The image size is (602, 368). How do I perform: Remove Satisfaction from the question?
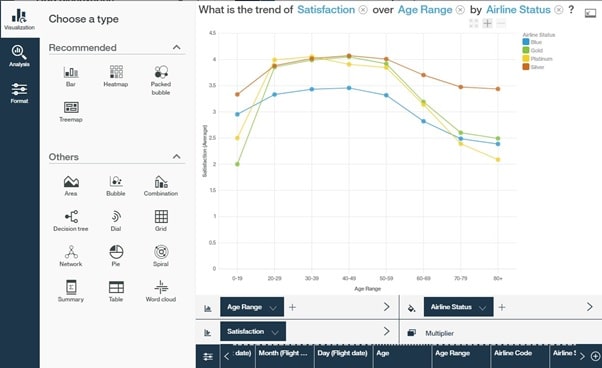tap(363, 10)
